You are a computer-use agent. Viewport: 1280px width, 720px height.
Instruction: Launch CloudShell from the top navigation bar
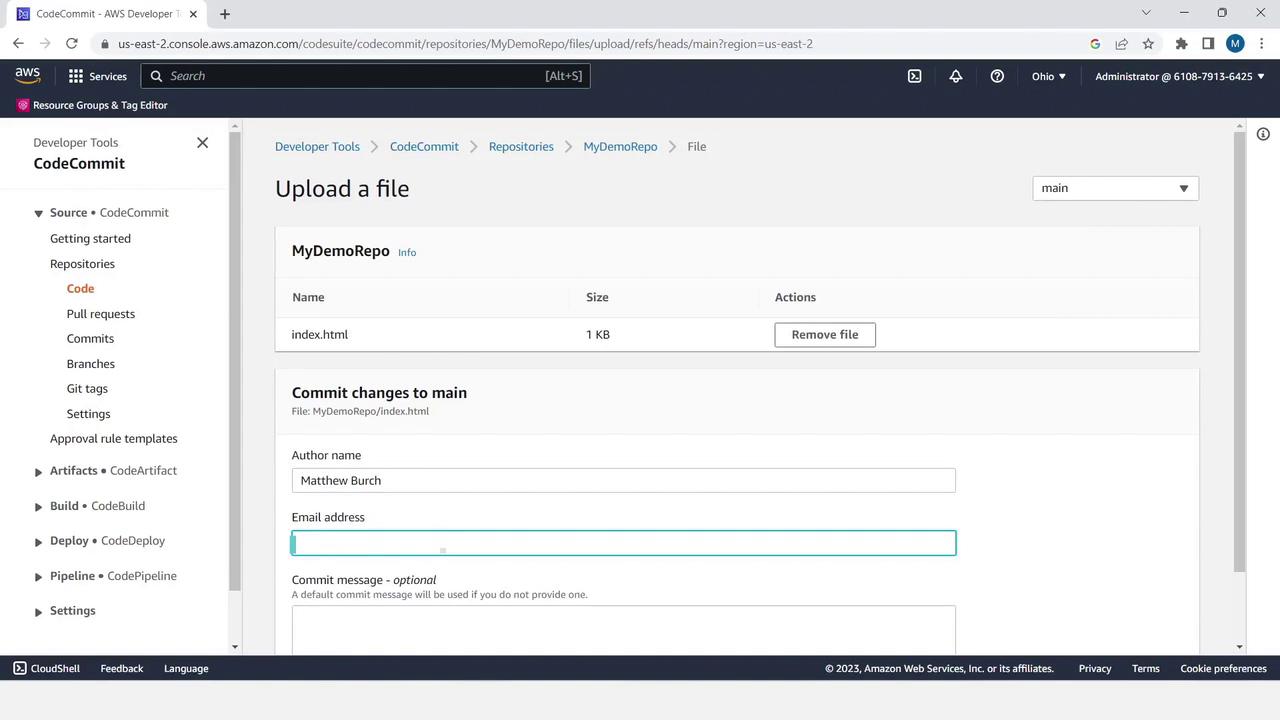[x=914, y=76]
